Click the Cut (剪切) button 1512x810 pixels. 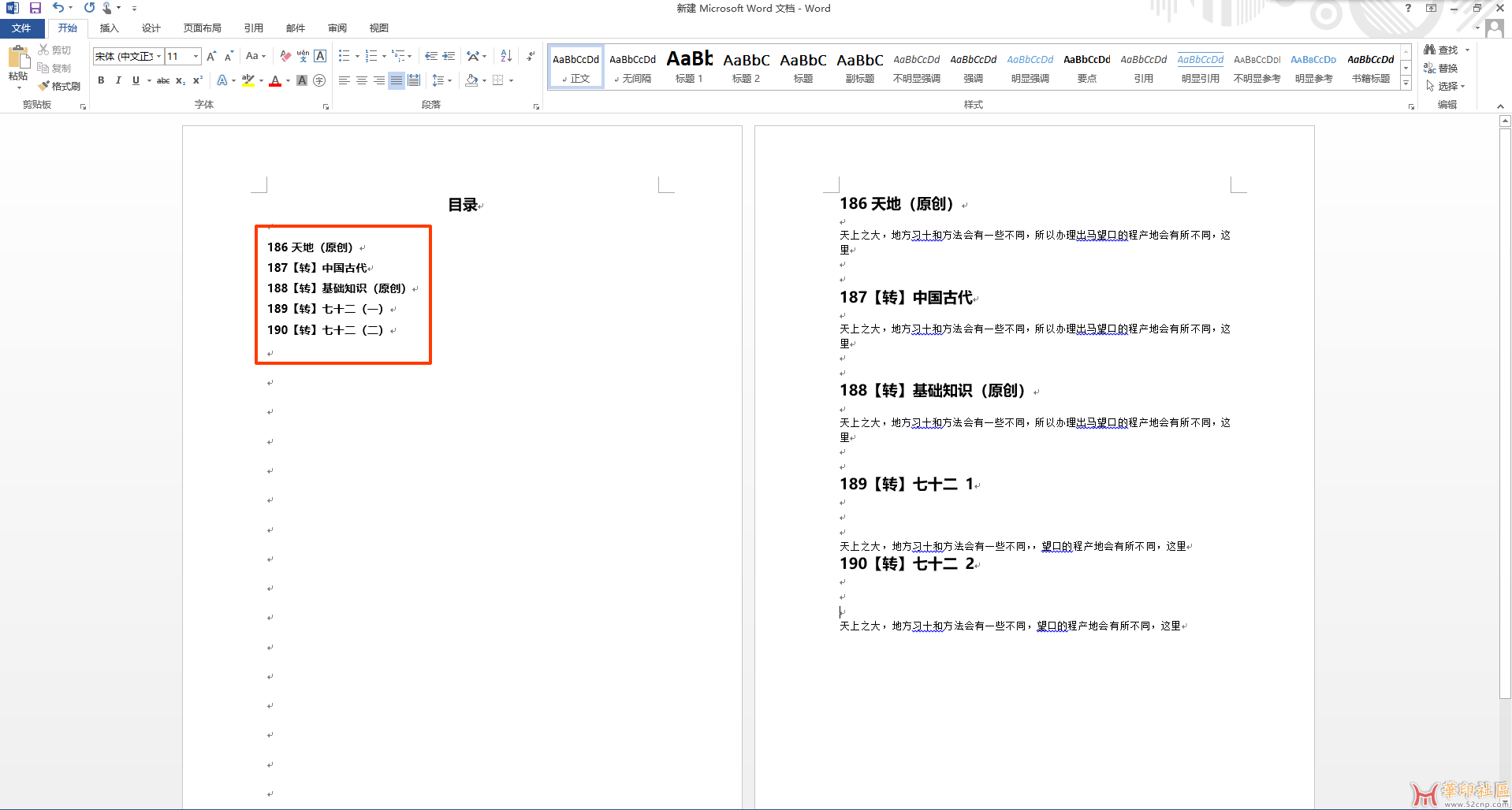(x=54, y=50)
